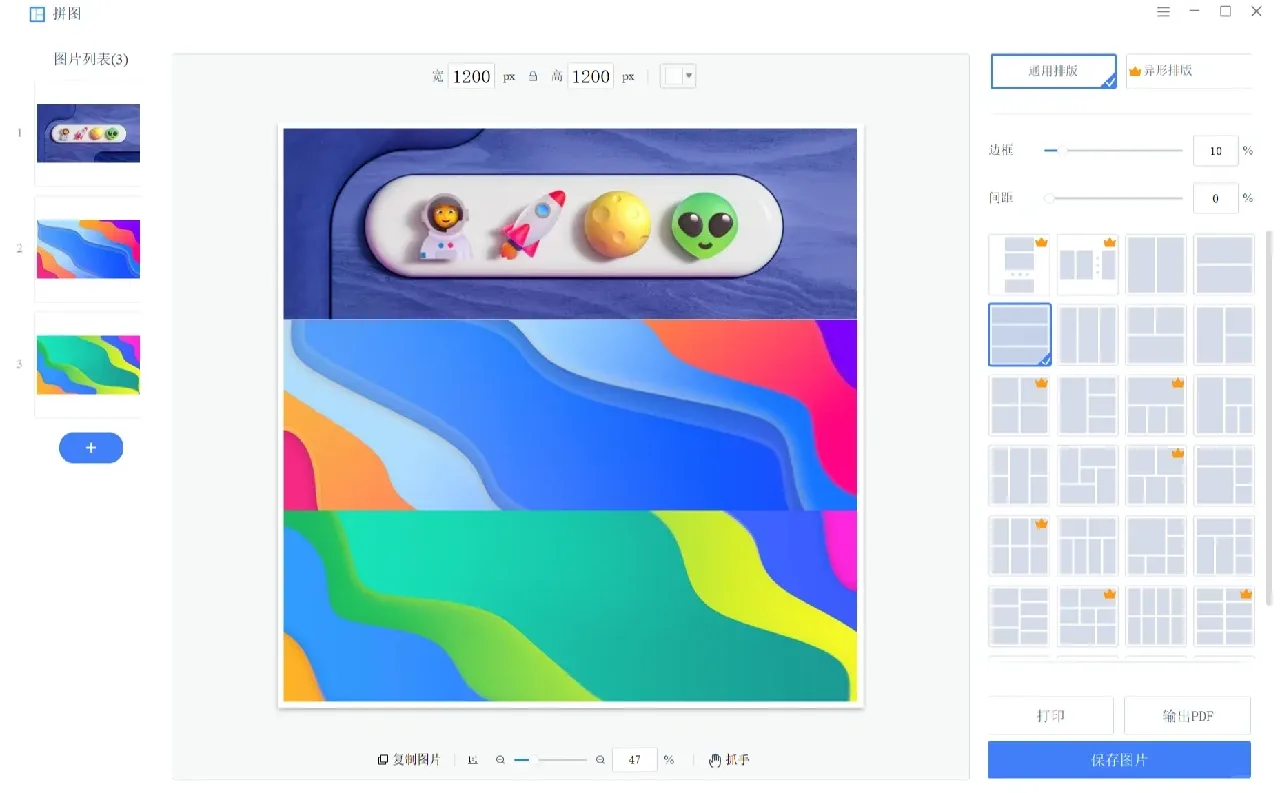
Task: Open the hamburger menu in title bar
Action: (1163, 11)
